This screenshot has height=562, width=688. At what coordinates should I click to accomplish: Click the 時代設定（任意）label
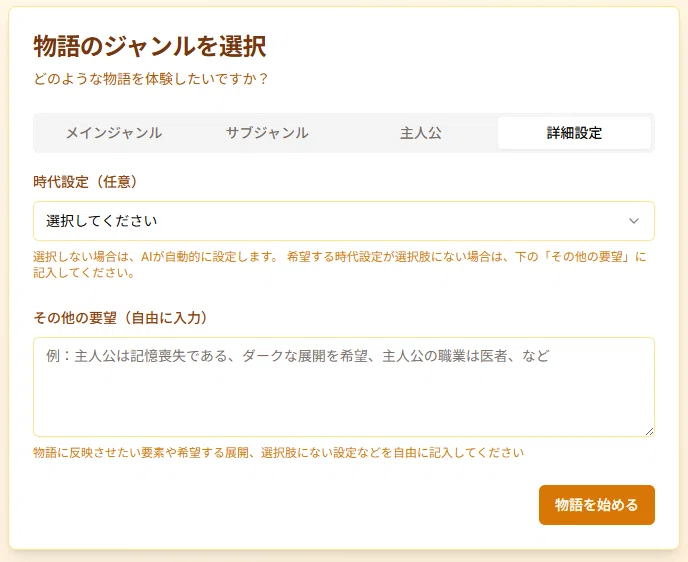pos(86,182)
